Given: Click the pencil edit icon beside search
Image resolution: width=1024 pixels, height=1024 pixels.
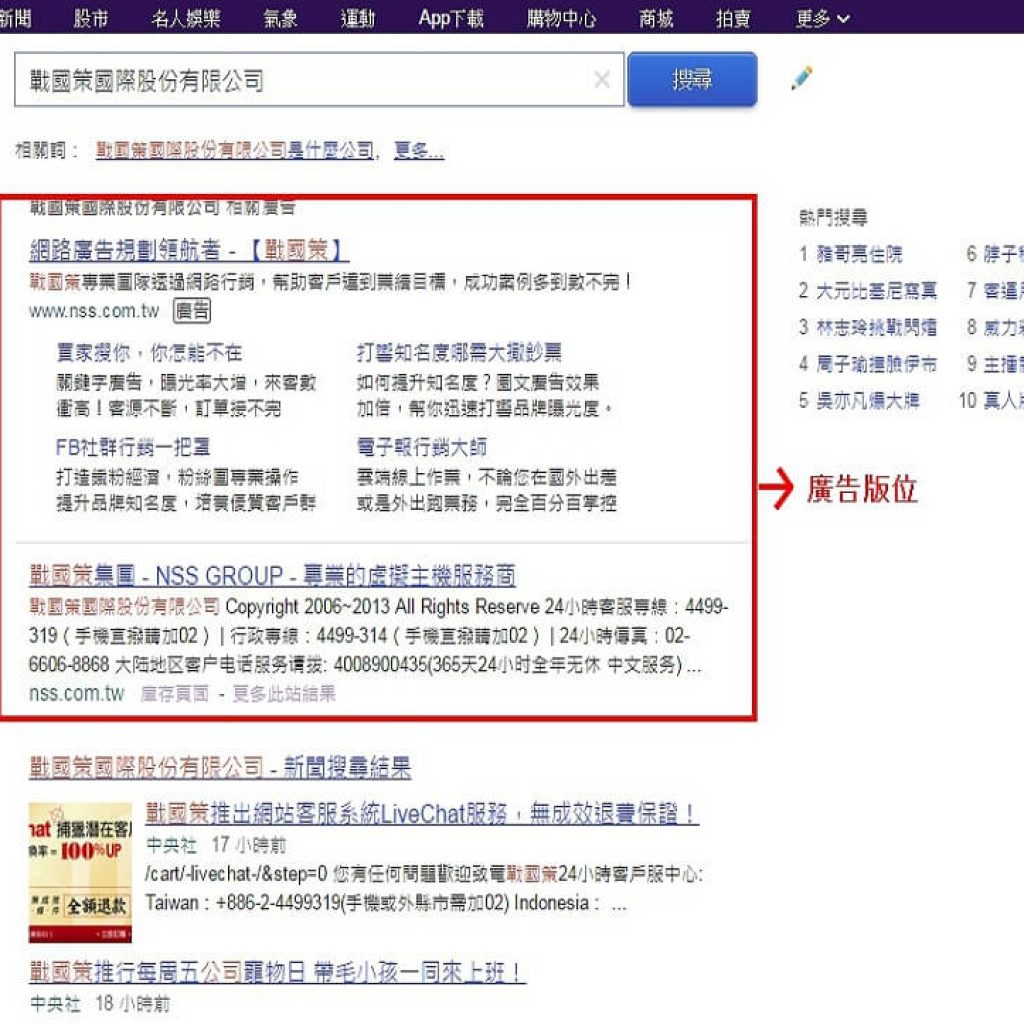Looking at the screenshot, I should point(802,78).
